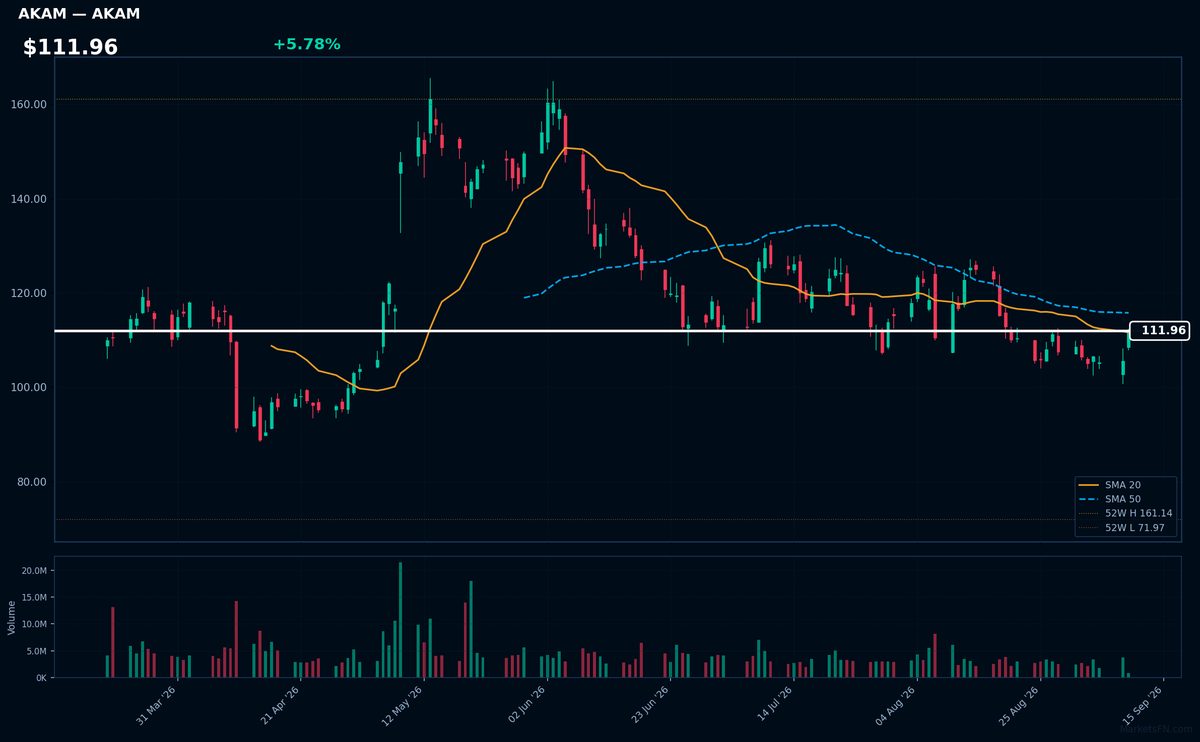
Task: Select the SMA 50 legend entry
Action: pos(1110,499)
